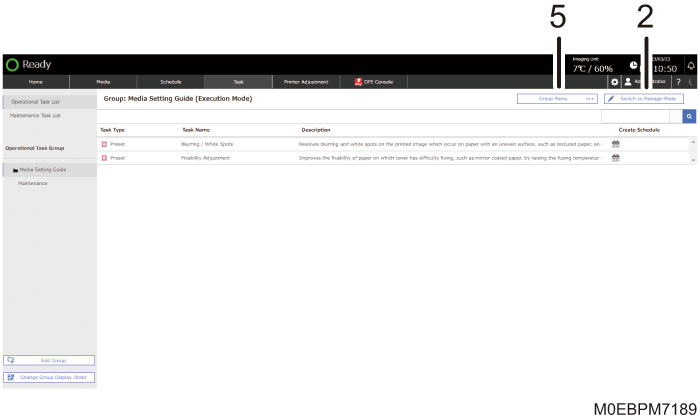Viewport: 700px width, 420px height.
Task: Open the Printer Adjustment tab
Action: click(305, 81)
